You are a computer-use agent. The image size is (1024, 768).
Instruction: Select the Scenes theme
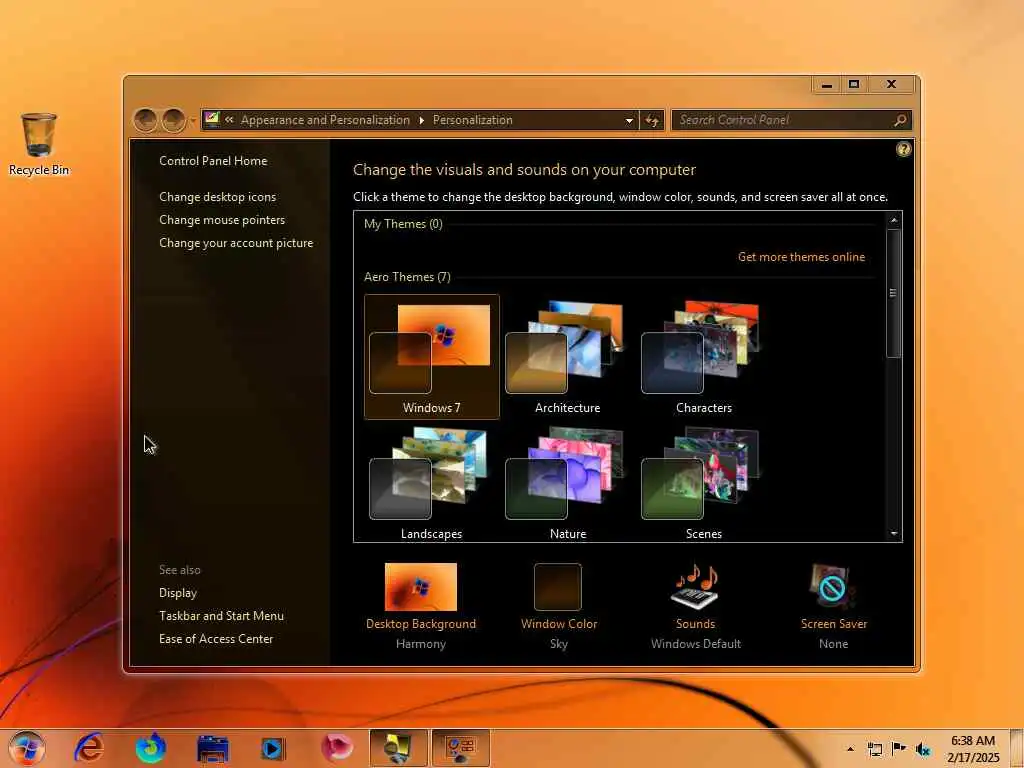pyautogui.click(x=703, y=483)
